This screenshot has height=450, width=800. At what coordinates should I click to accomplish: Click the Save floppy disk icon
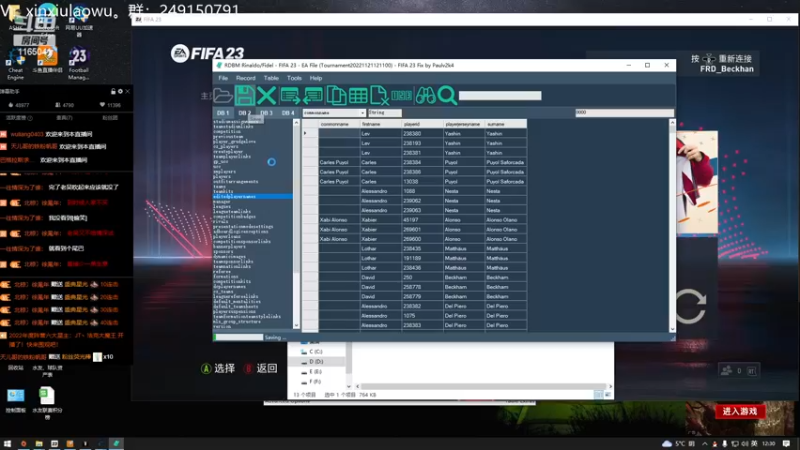[244, 95]
